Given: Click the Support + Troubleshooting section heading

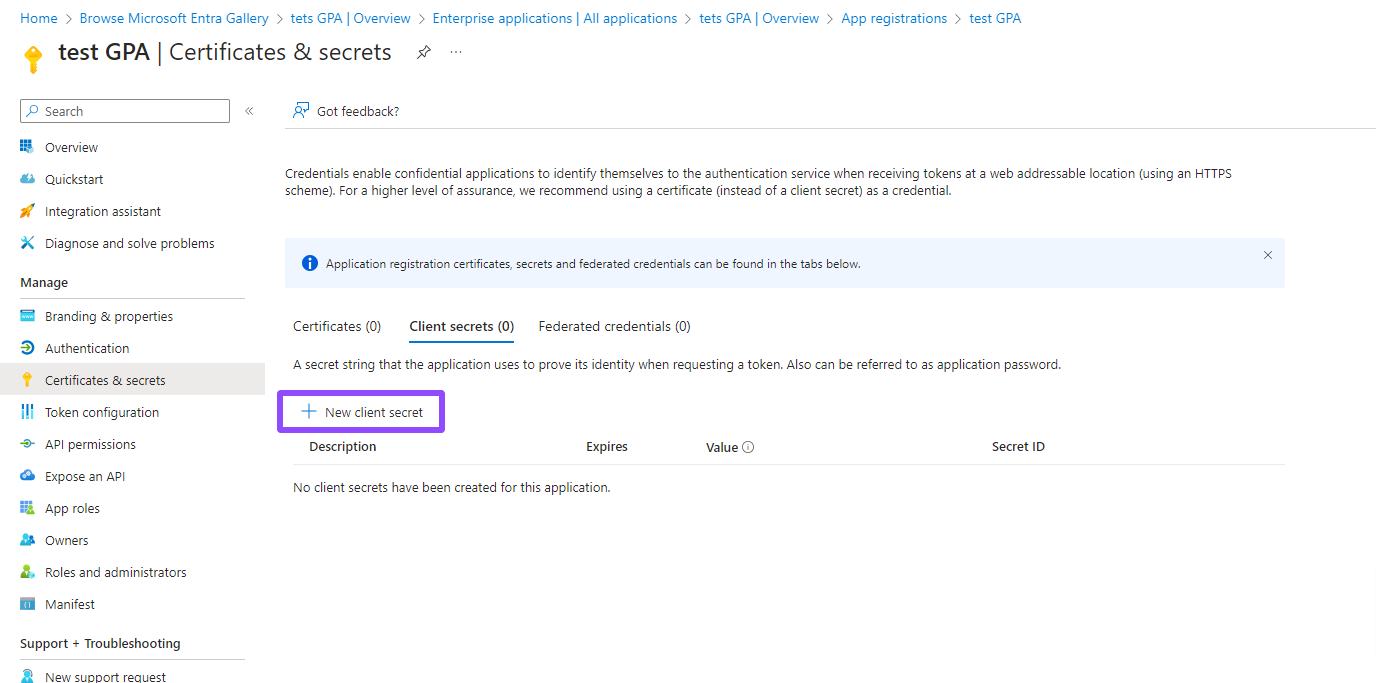Looking at the screenshot, I should [x=100, y=644].
